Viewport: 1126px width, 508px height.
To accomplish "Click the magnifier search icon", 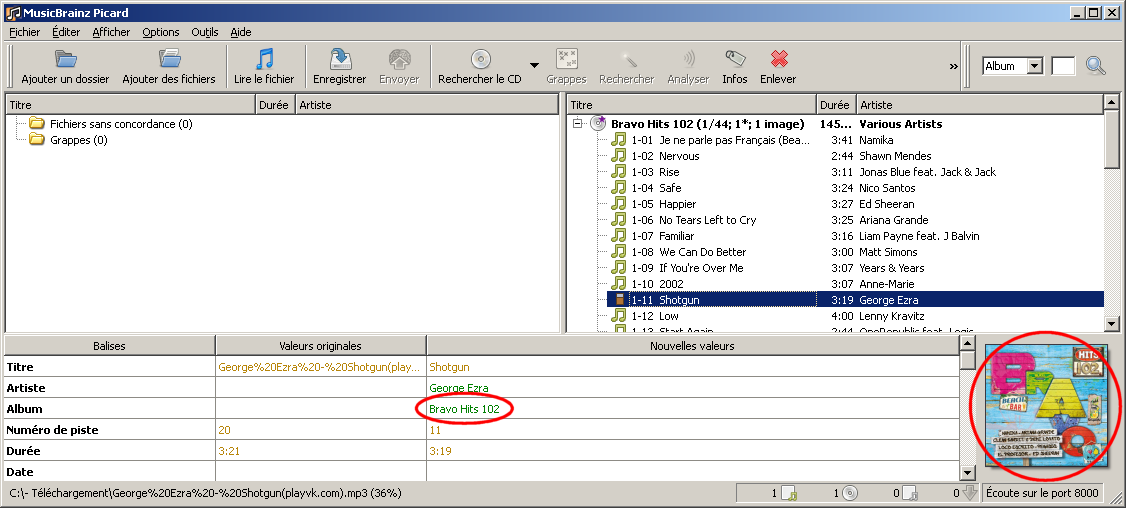I will [1096, 65].
